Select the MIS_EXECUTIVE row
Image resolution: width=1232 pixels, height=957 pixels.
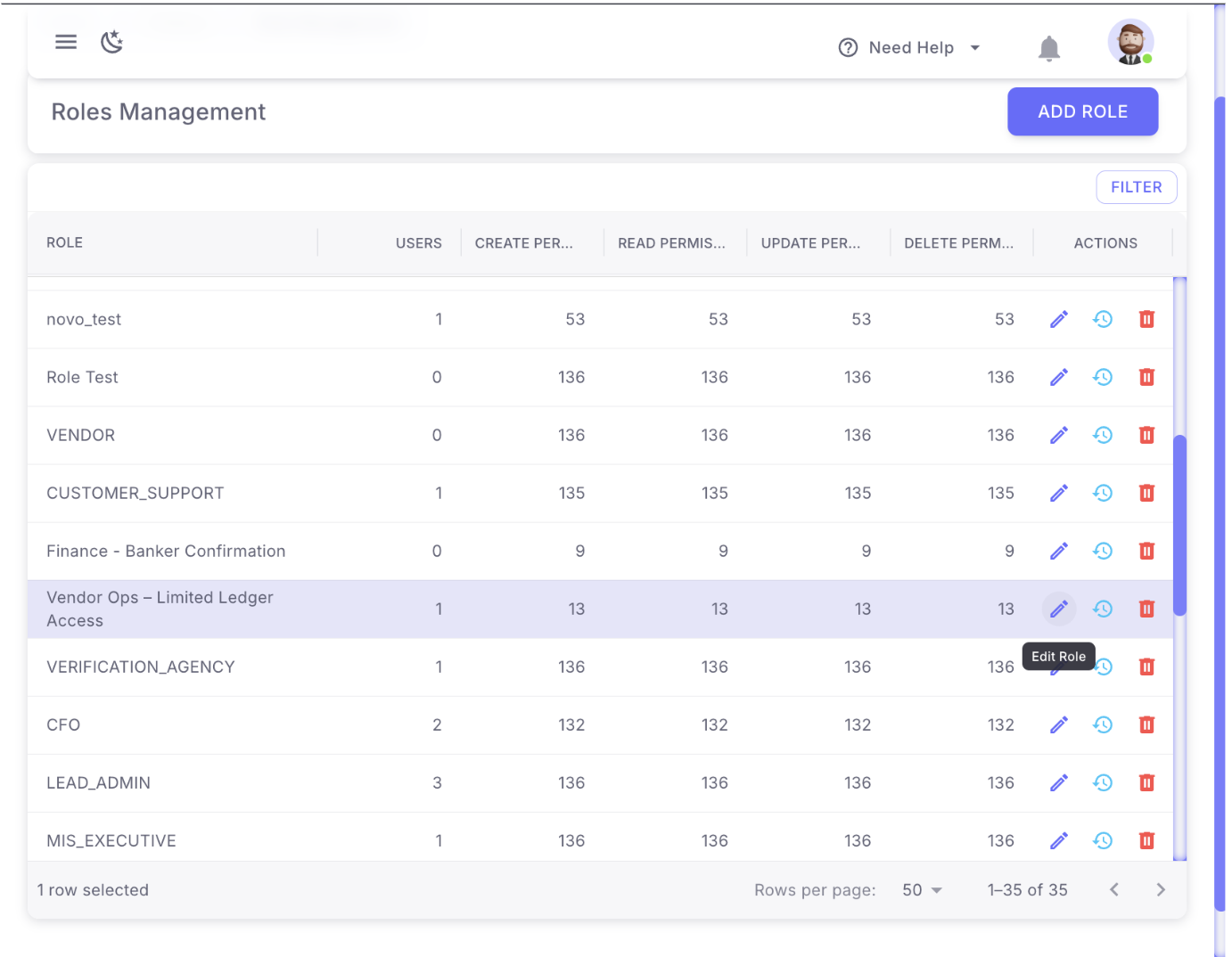click(x=111, y=841)
